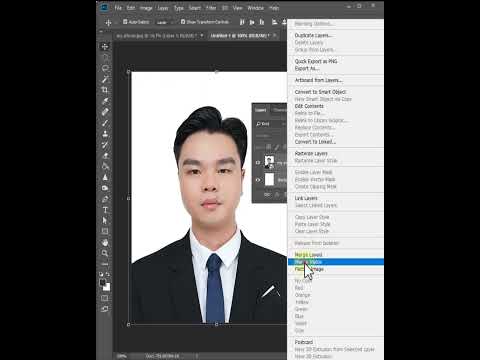Select the Blur tool
The width and height of the screenshot is (480, 360).
(105, 177)
